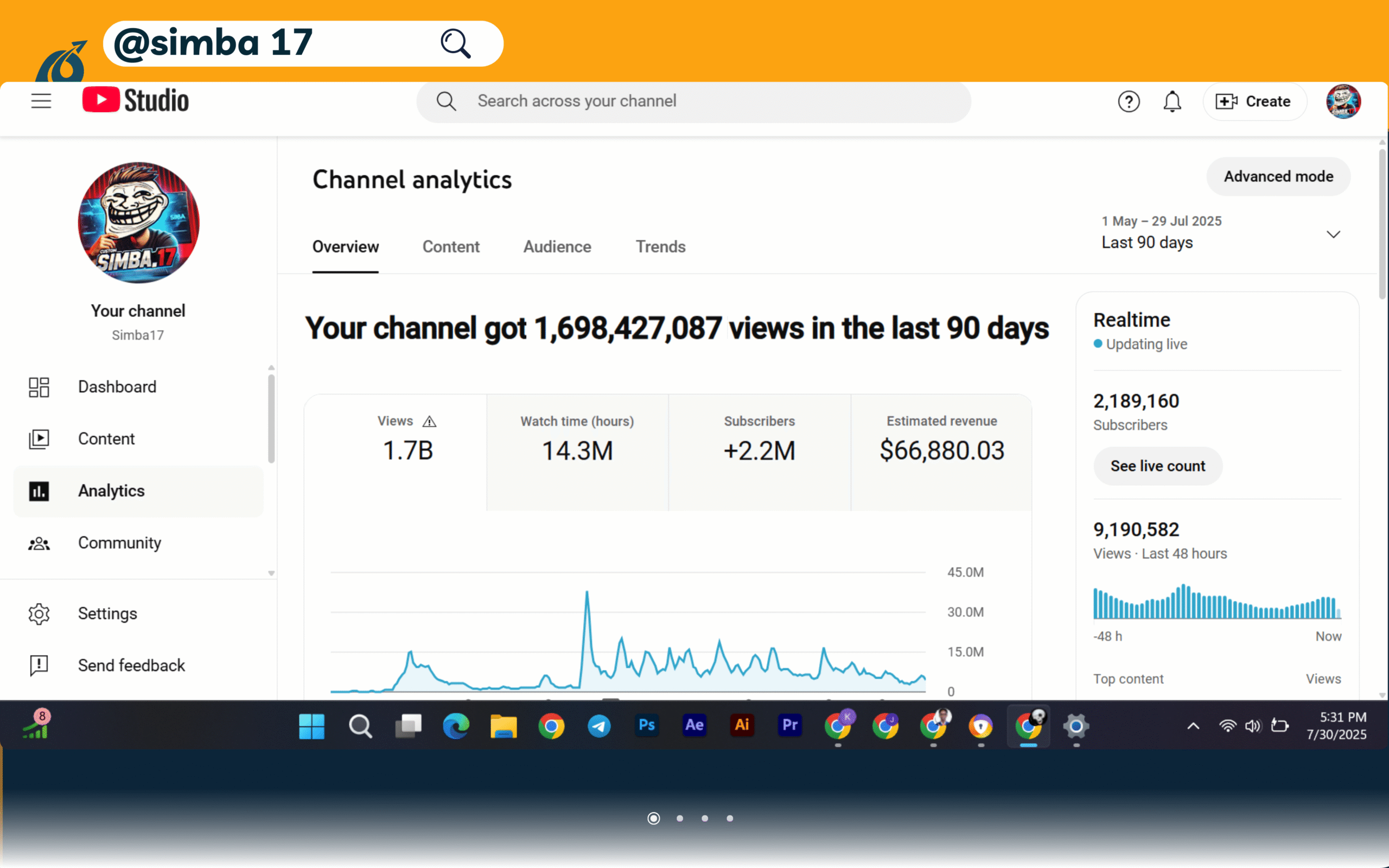Click the third carousel dot below the screenshot

pos(705,818)
